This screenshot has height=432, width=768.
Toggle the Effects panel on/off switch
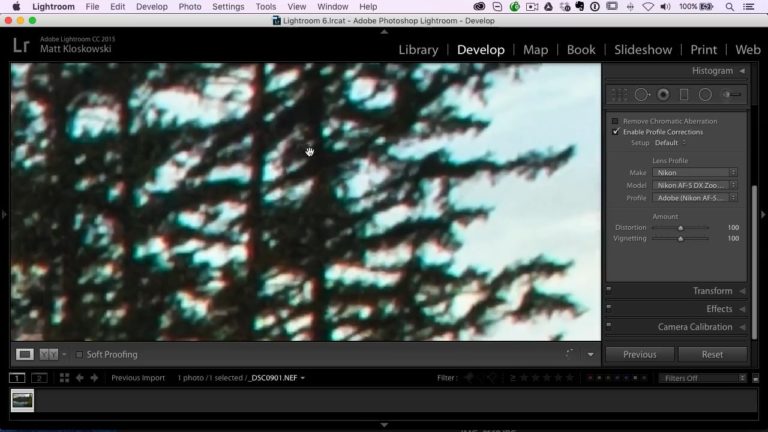point(609,308)
